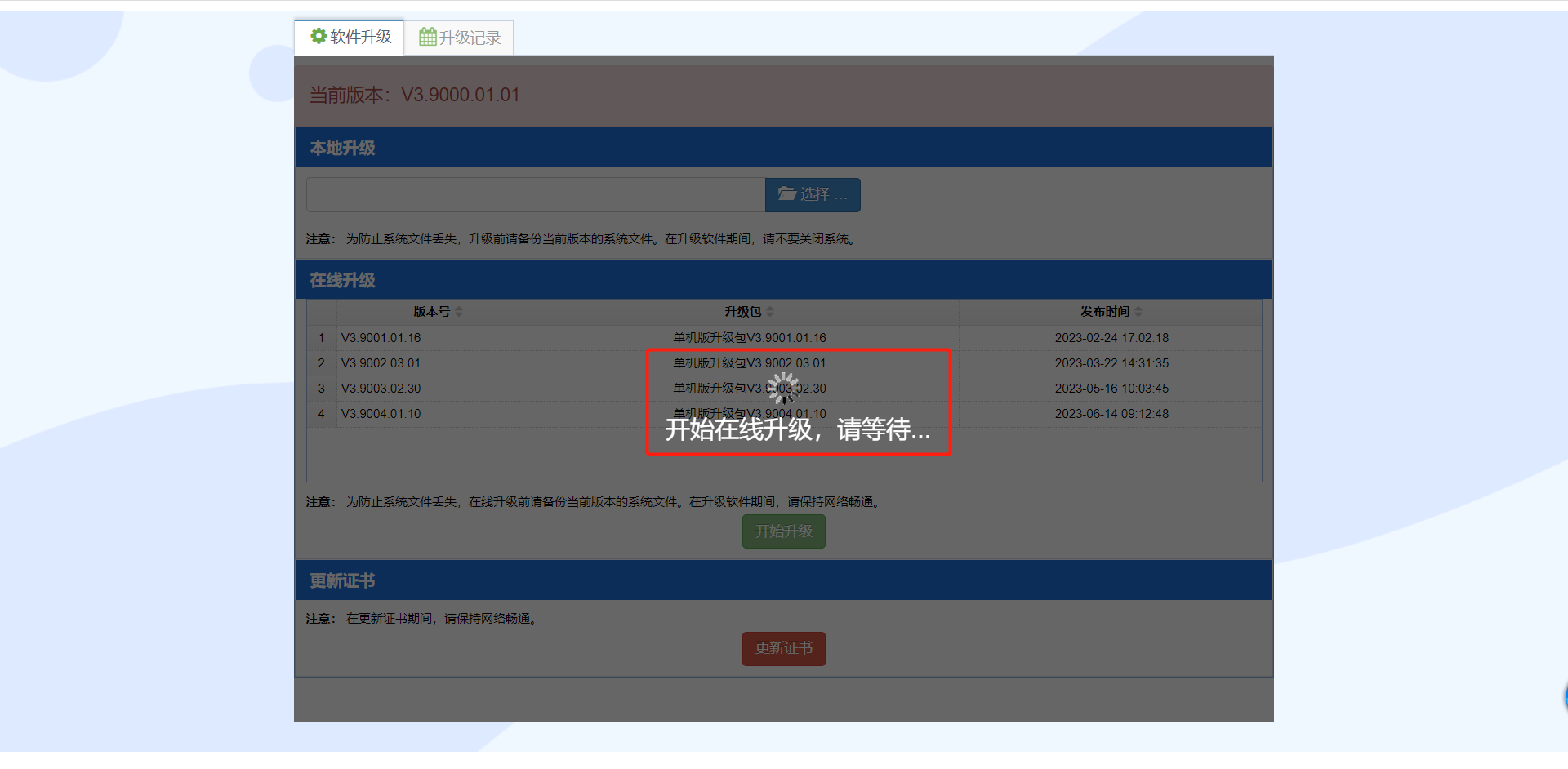The width and height of the screenshot is (1568, 769).
Task: Click the local upgrade file path field
Action: [536, 194]
